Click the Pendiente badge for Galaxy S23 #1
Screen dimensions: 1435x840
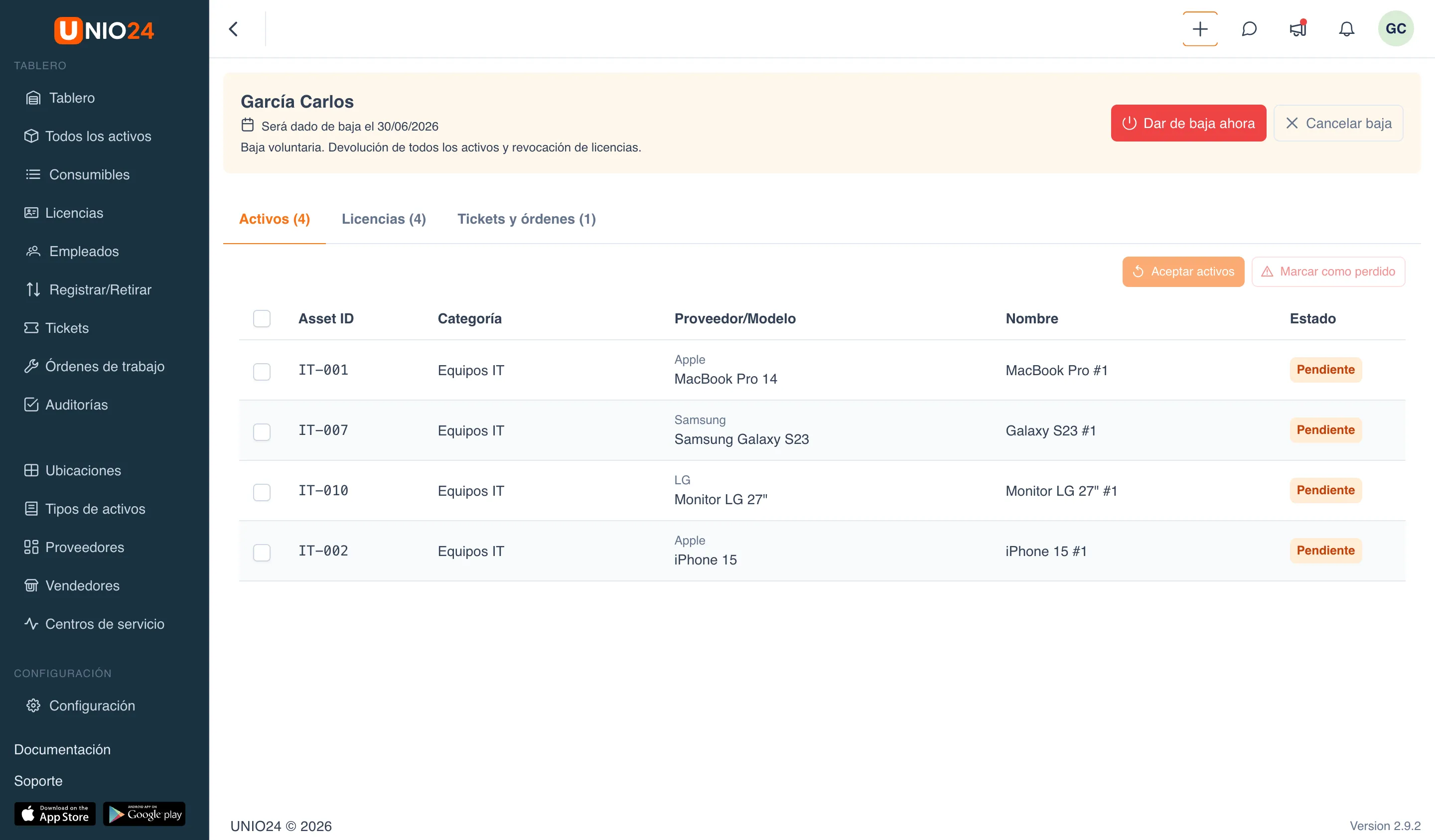point(1326,430)
